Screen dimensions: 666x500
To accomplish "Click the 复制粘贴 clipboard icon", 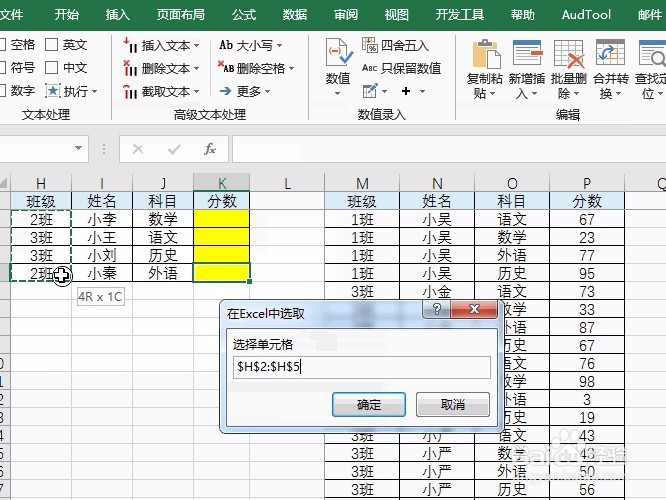I will [x=486, y=54].
